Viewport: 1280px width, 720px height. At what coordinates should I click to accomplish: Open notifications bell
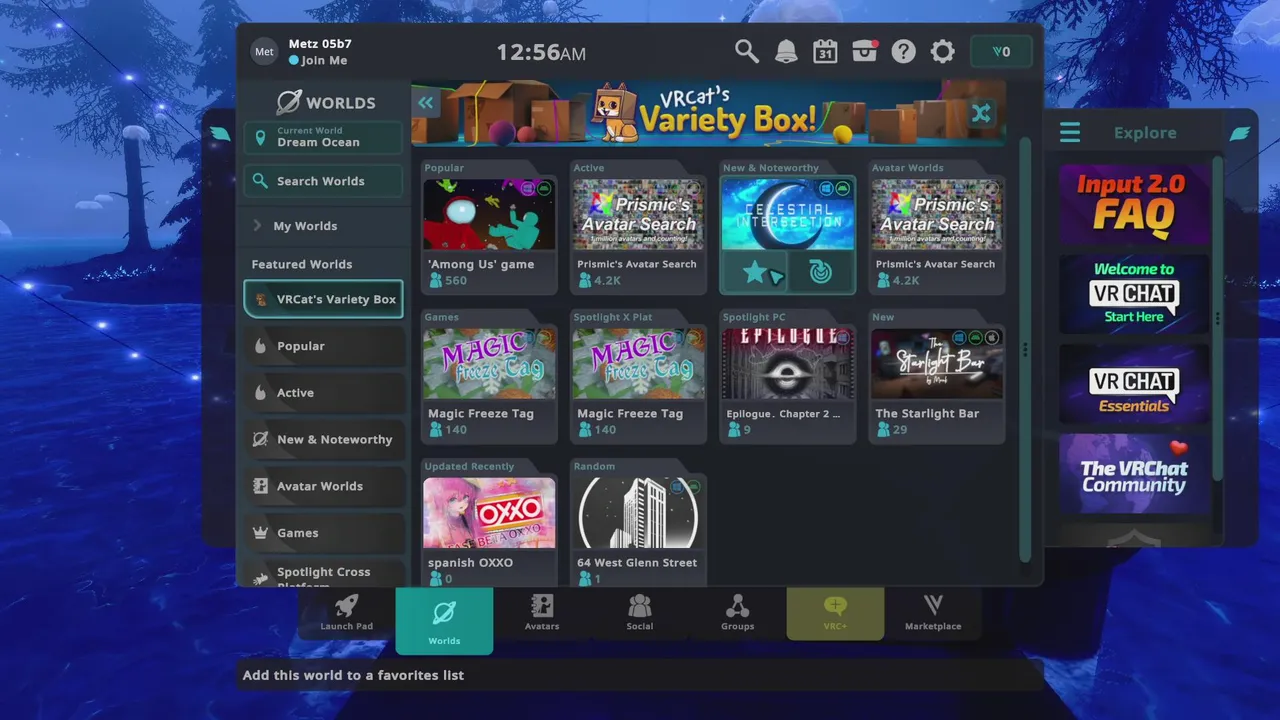[x=786, y=51]
